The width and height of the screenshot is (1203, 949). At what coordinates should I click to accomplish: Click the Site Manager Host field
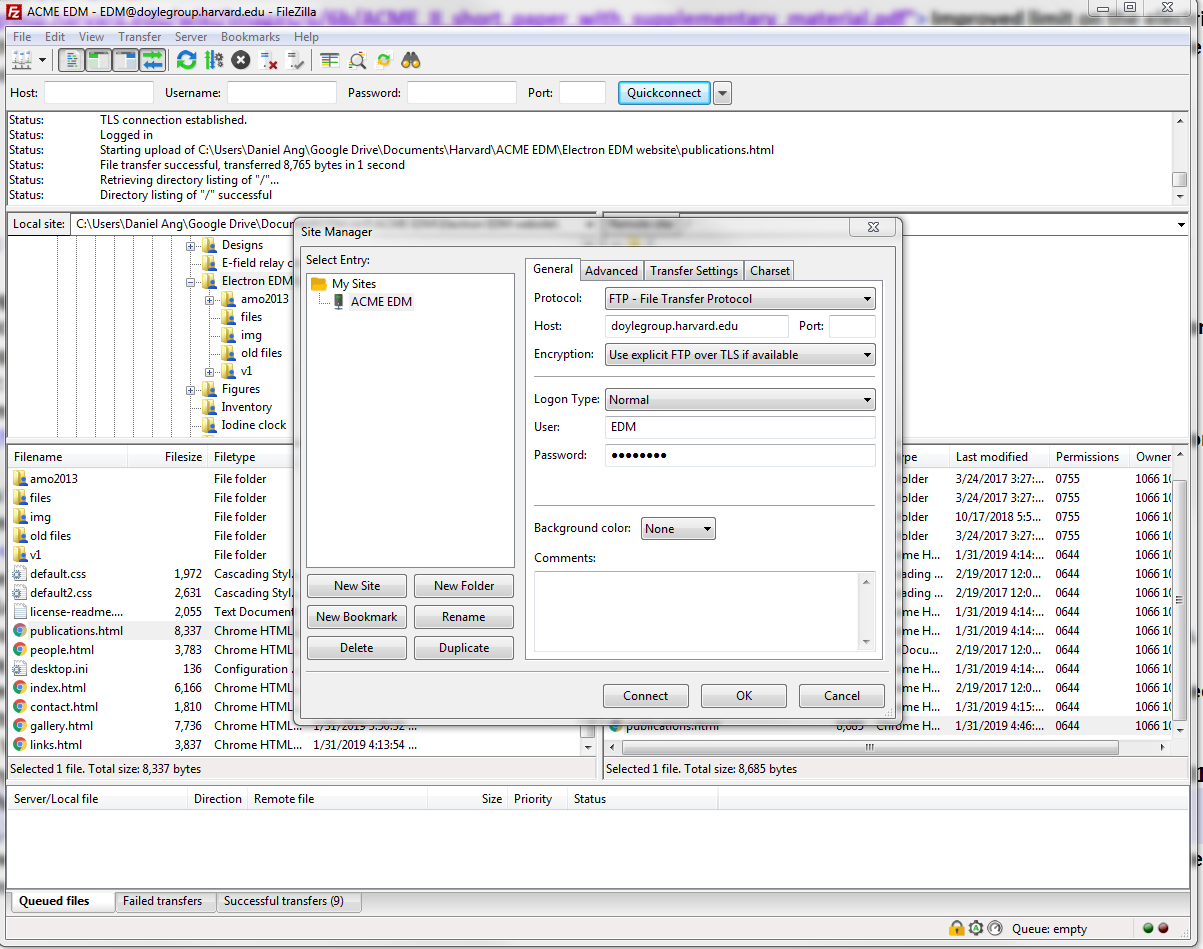click(x=697, y=326)
